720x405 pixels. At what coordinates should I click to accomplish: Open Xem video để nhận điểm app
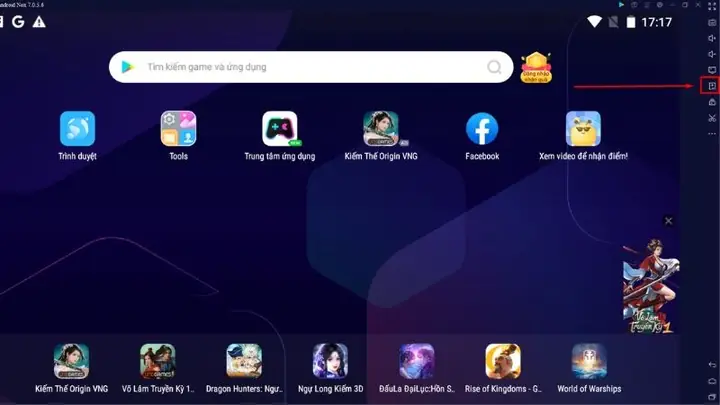[x=583, y=129]
